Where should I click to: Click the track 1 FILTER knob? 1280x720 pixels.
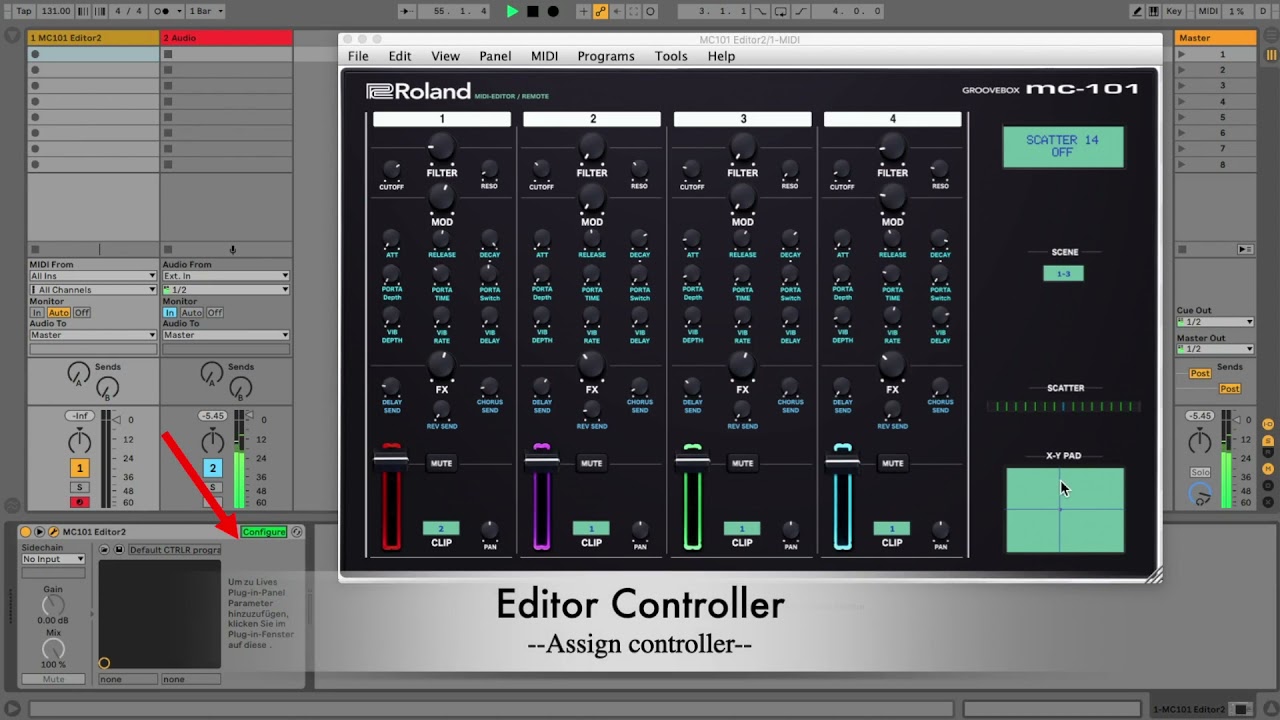(441, 148)
